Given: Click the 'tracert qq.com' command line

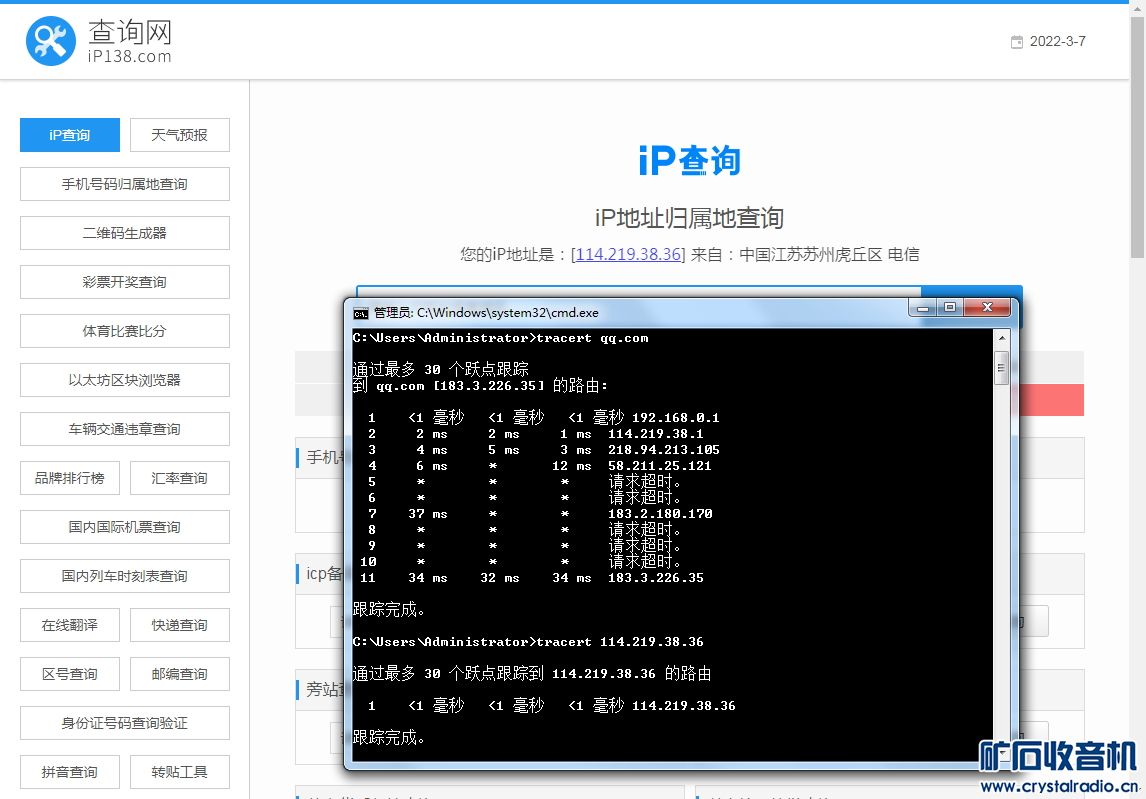Looking at the screenshot, I should (501, 338).
